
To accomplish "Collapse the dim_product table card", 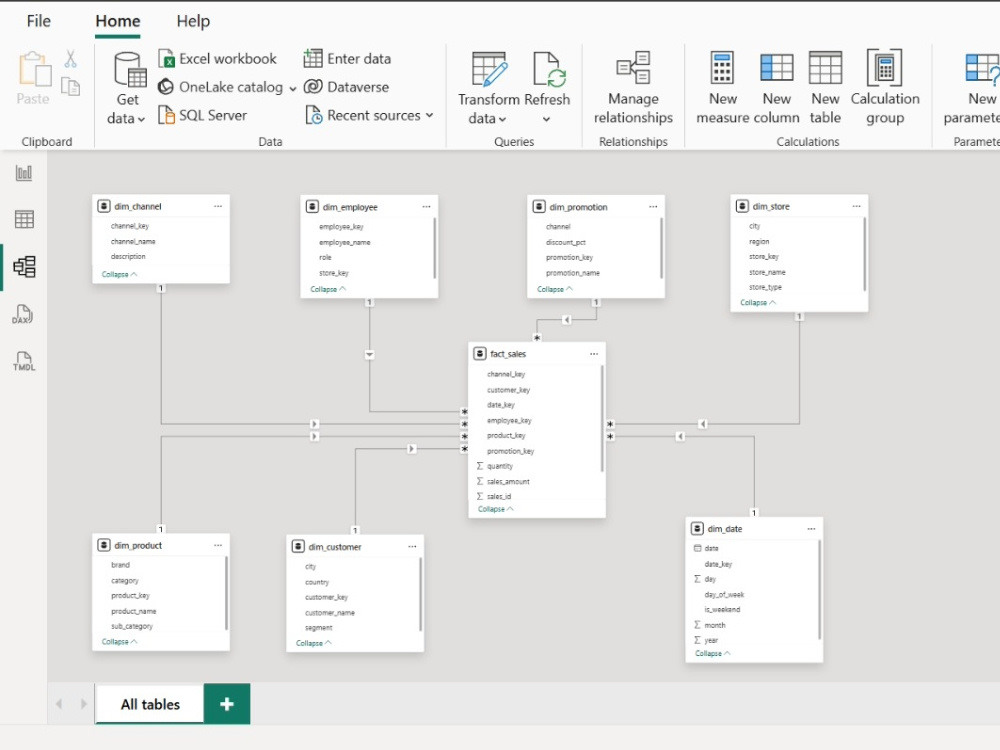I will point(119,642).
